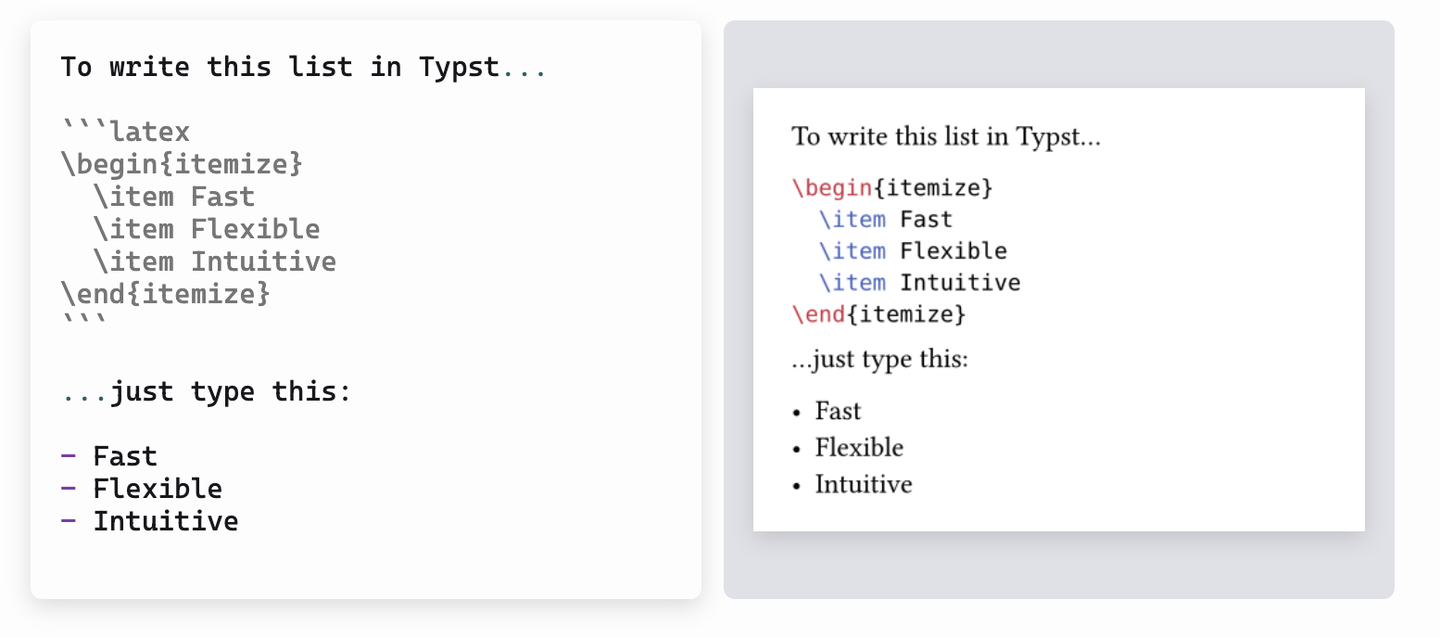Click the \item Fast line in the editor
This screenshot has width=1440, height=638.
click(174, 196)
